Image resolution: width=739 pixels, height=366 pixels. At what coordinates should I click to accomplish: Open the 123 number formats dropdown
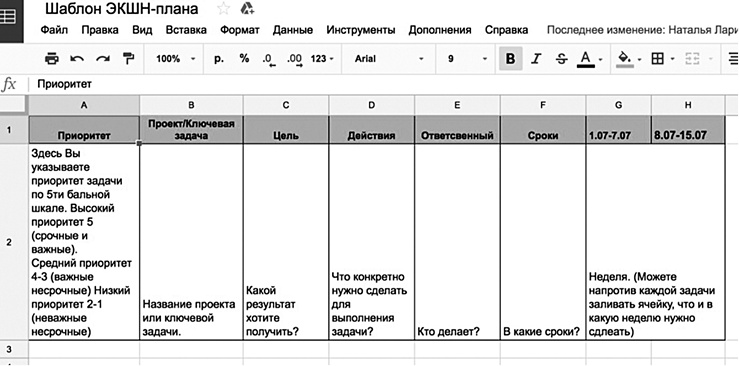[322, 59]
